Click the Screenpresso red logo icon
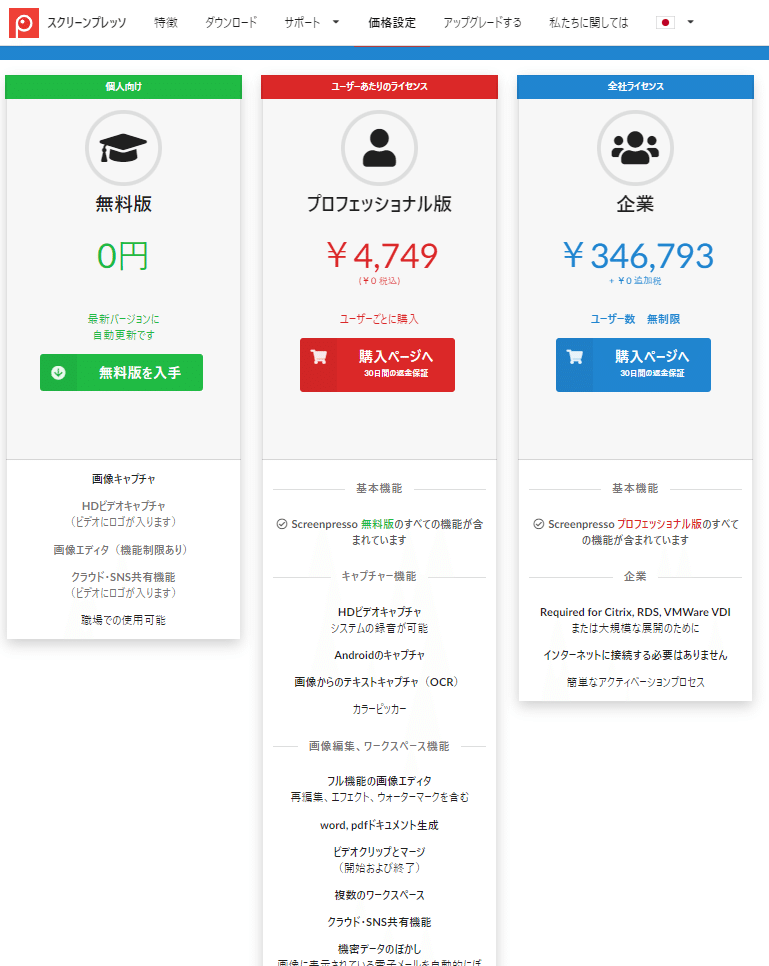Viewport: 769px width, 966px height. click(x=23, y=23)
